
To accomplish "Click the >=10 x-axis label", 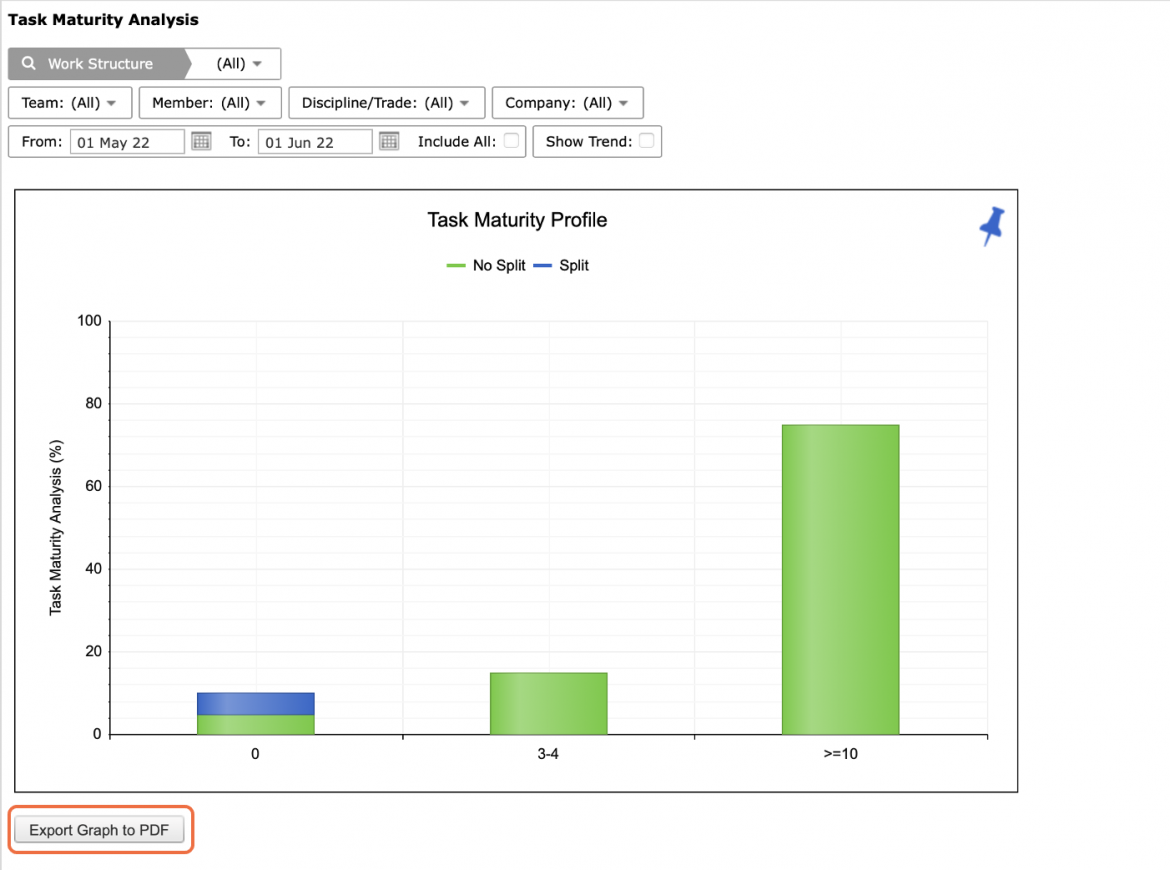I will pos(840,754).
